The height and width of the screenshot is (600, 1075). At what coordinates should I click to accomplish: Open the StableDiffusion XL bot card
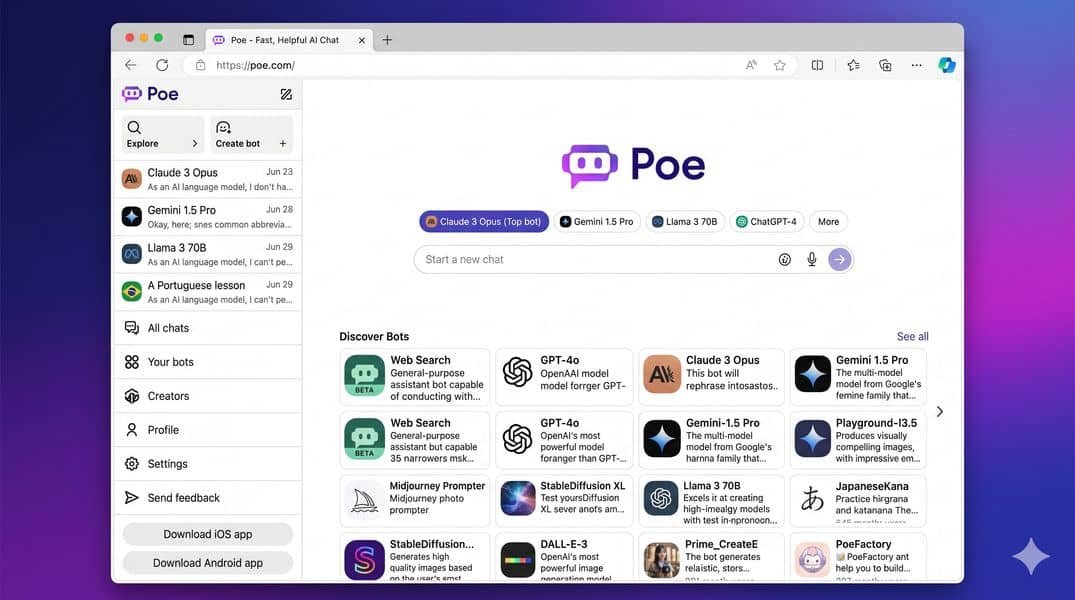[564, 501]
